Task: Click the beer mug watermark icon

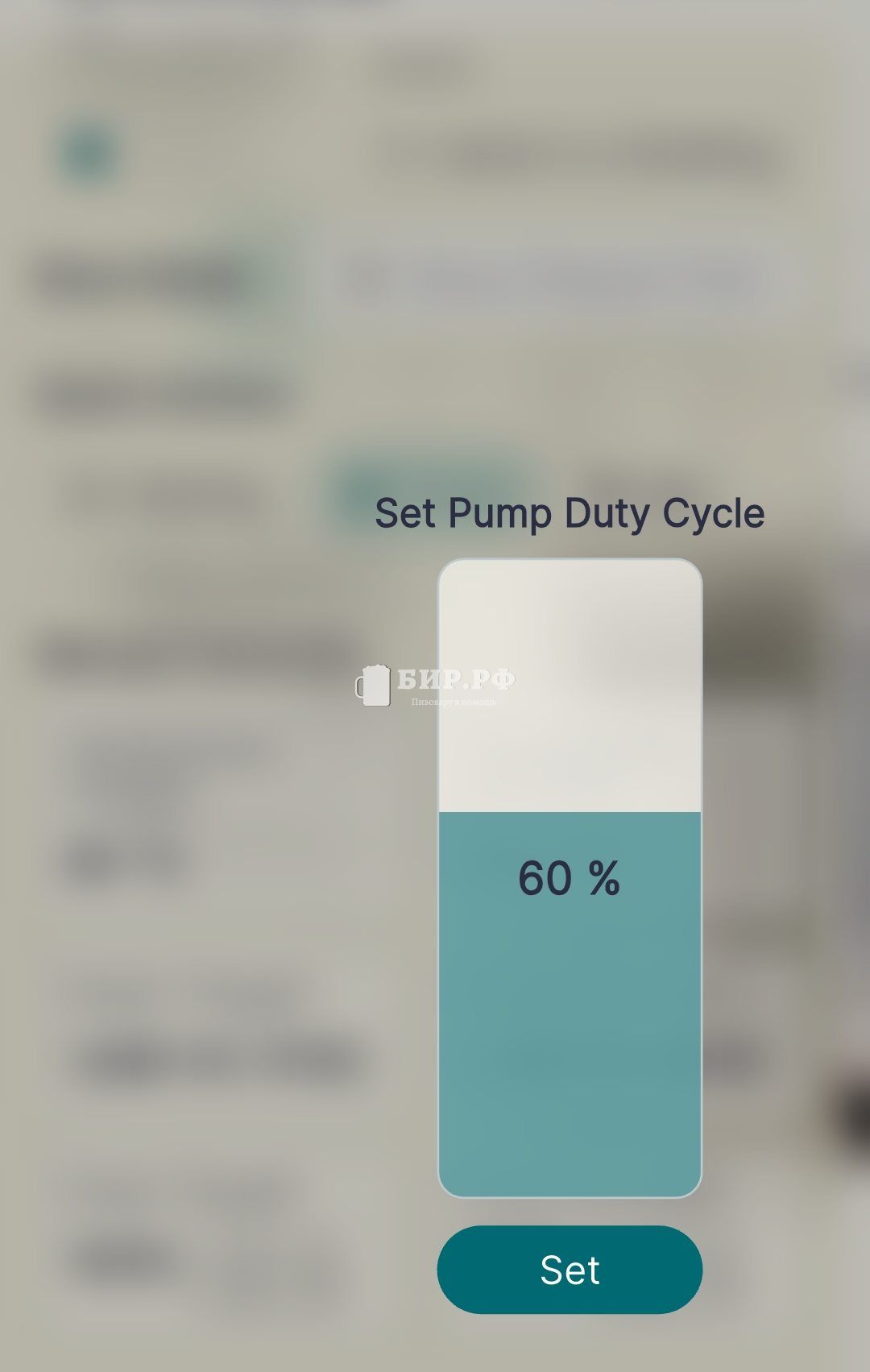Action: (373, 686)
